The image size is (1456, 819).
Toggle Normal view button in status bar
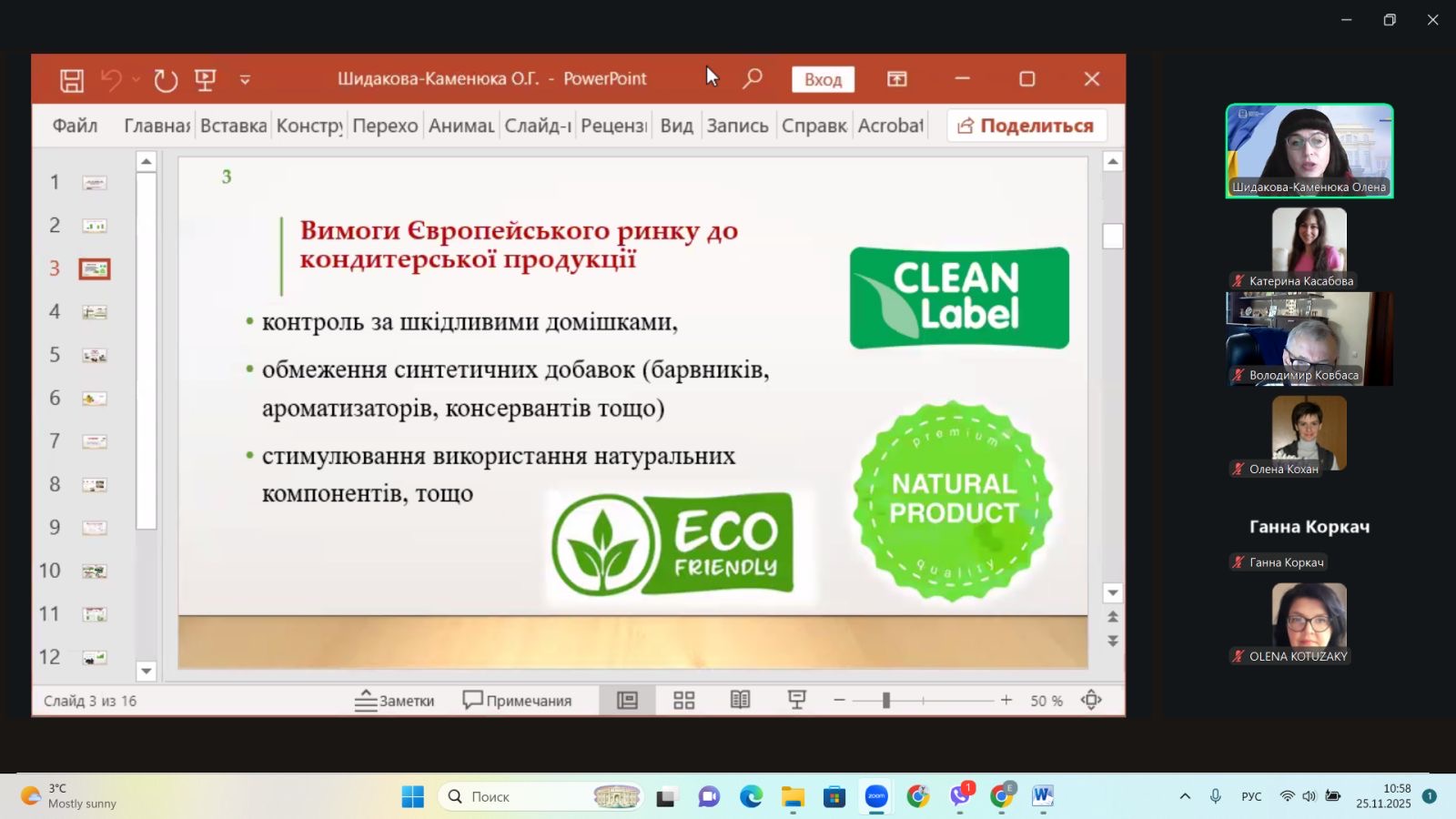pos(627,700)
